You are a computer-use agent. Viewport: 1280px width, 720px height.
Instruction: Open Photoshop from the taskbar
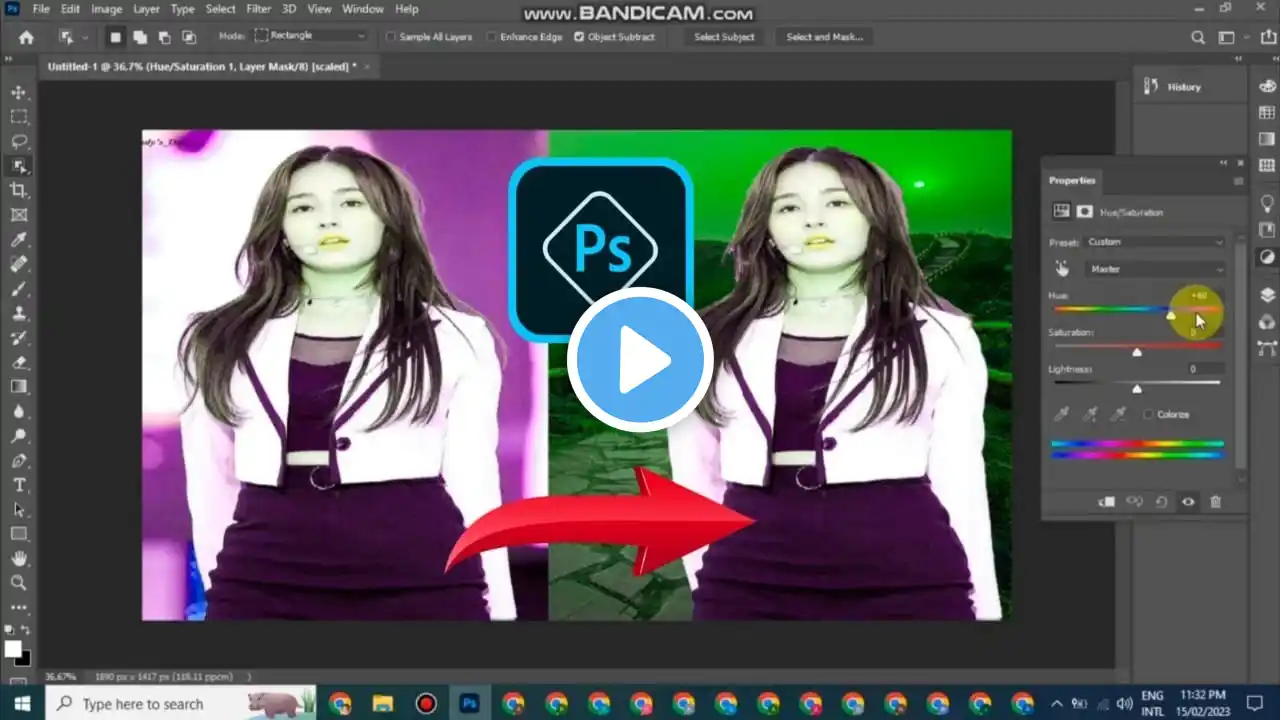click(x=469, y=703)
